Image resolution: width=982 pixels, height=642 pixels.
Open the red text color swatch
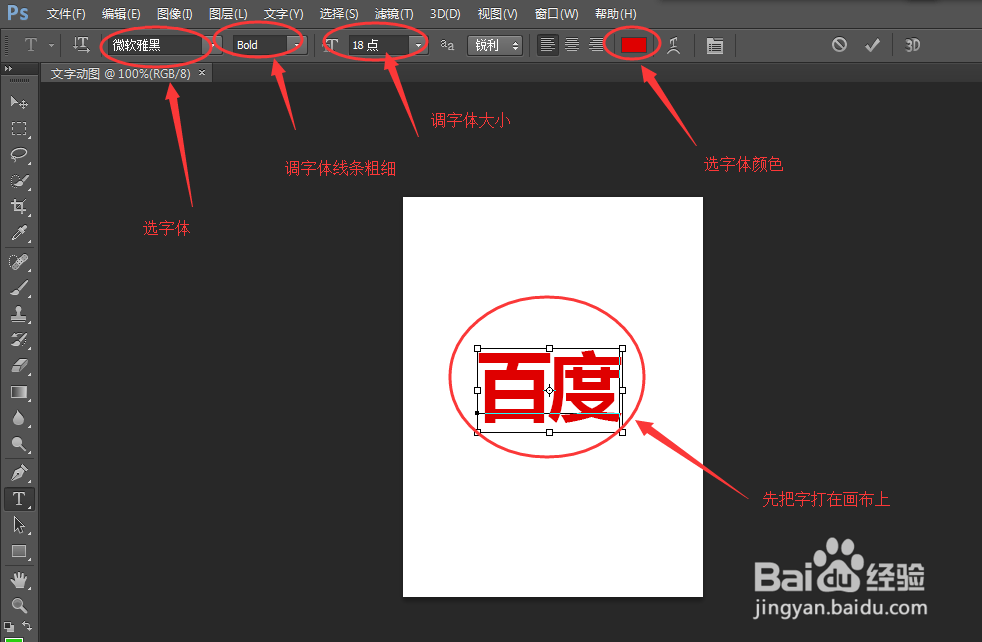(x=633, y=45)
